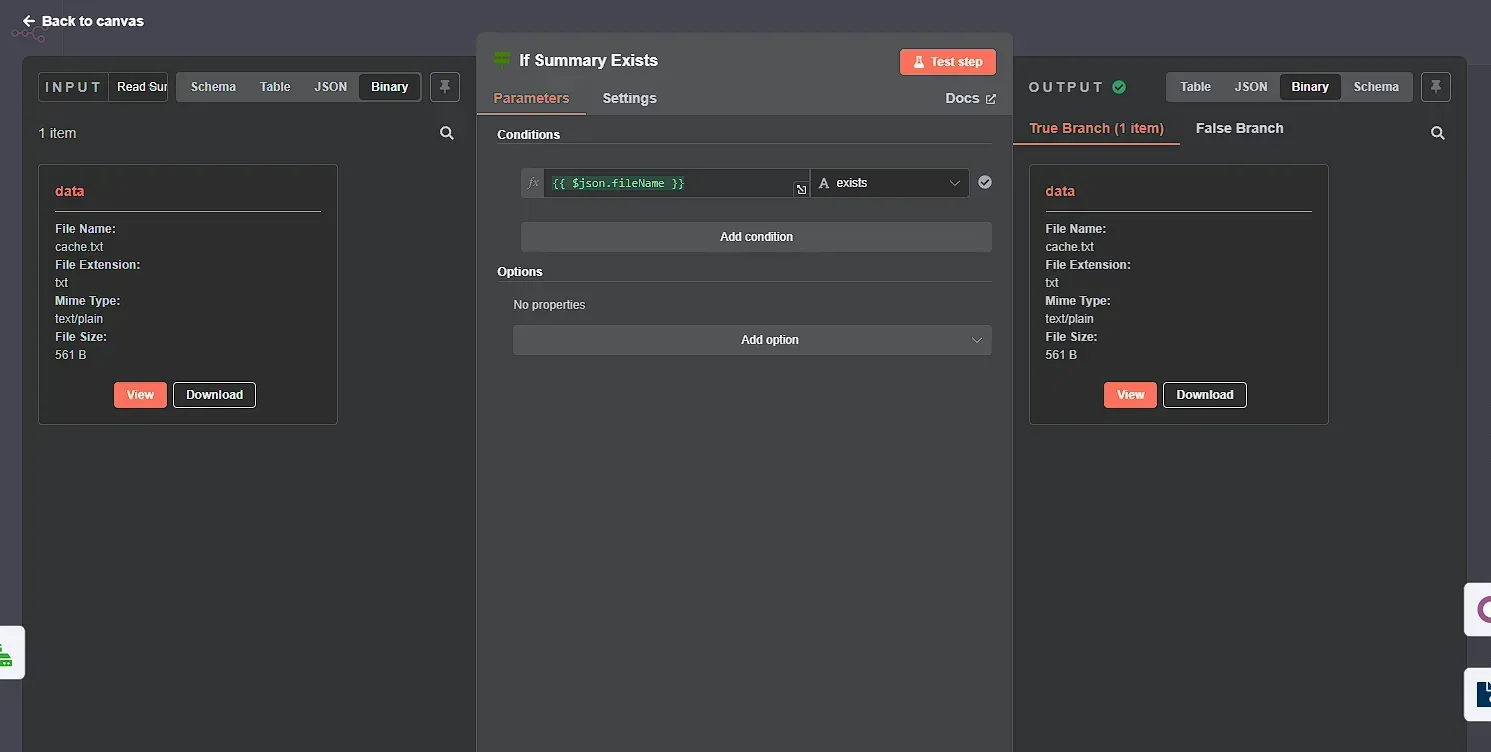This screenshot has width=1491, height=752.
Task: Open the False Branch output tab
Action: click(1239, 128)
